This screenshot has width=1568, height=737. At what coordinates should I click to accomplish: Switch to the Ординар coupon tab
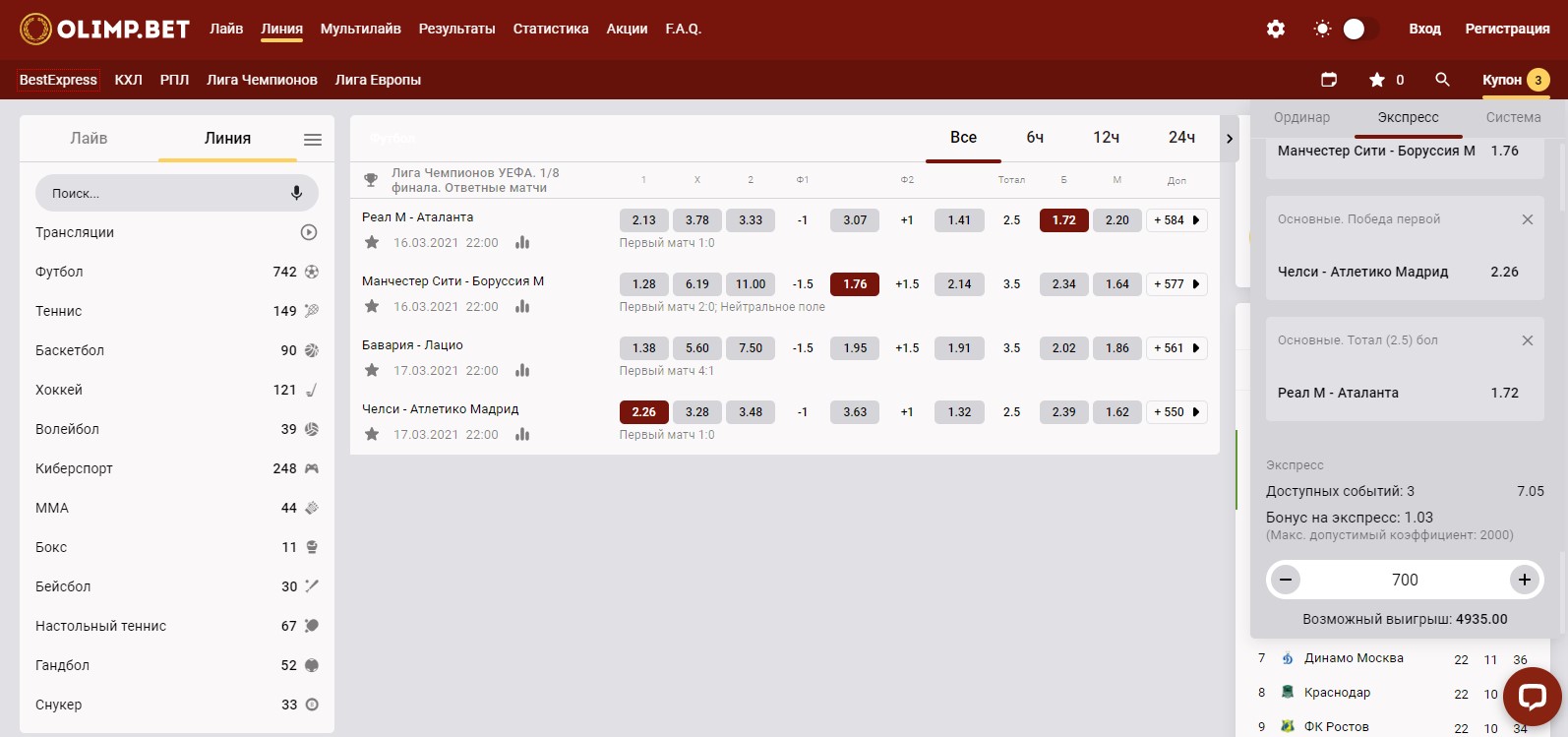[x=1301, y=117]
